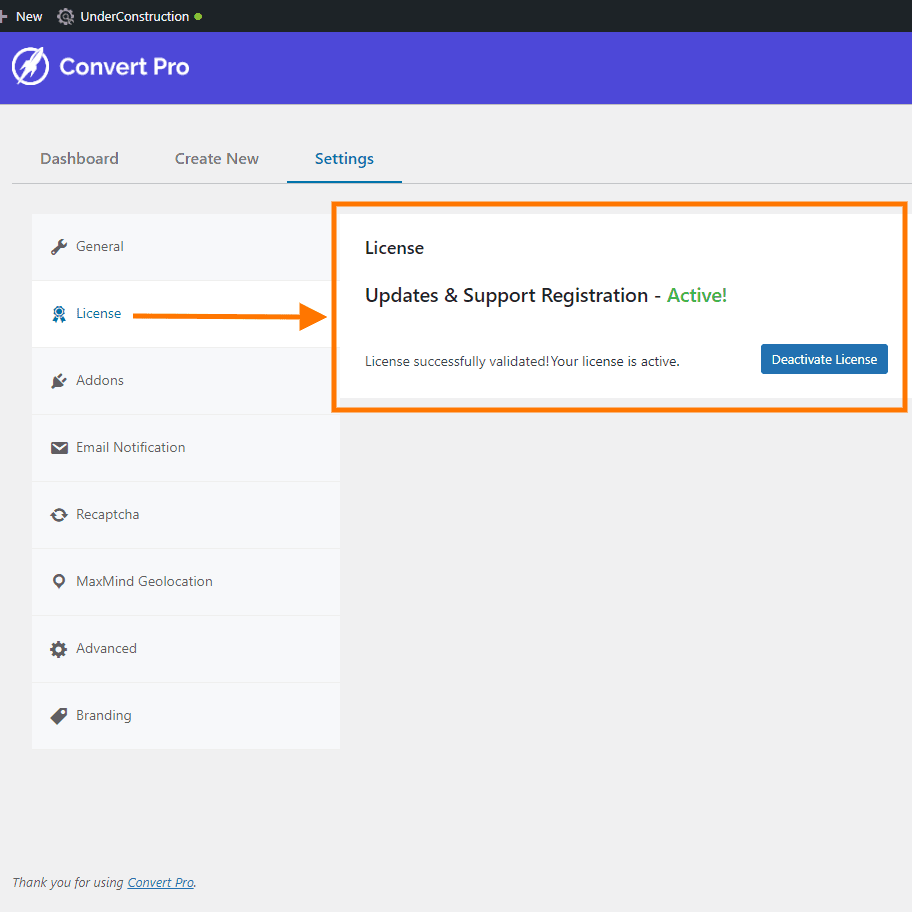Click the green UnderConstruction status dot

pyautogui.click(x=198, y=16)
